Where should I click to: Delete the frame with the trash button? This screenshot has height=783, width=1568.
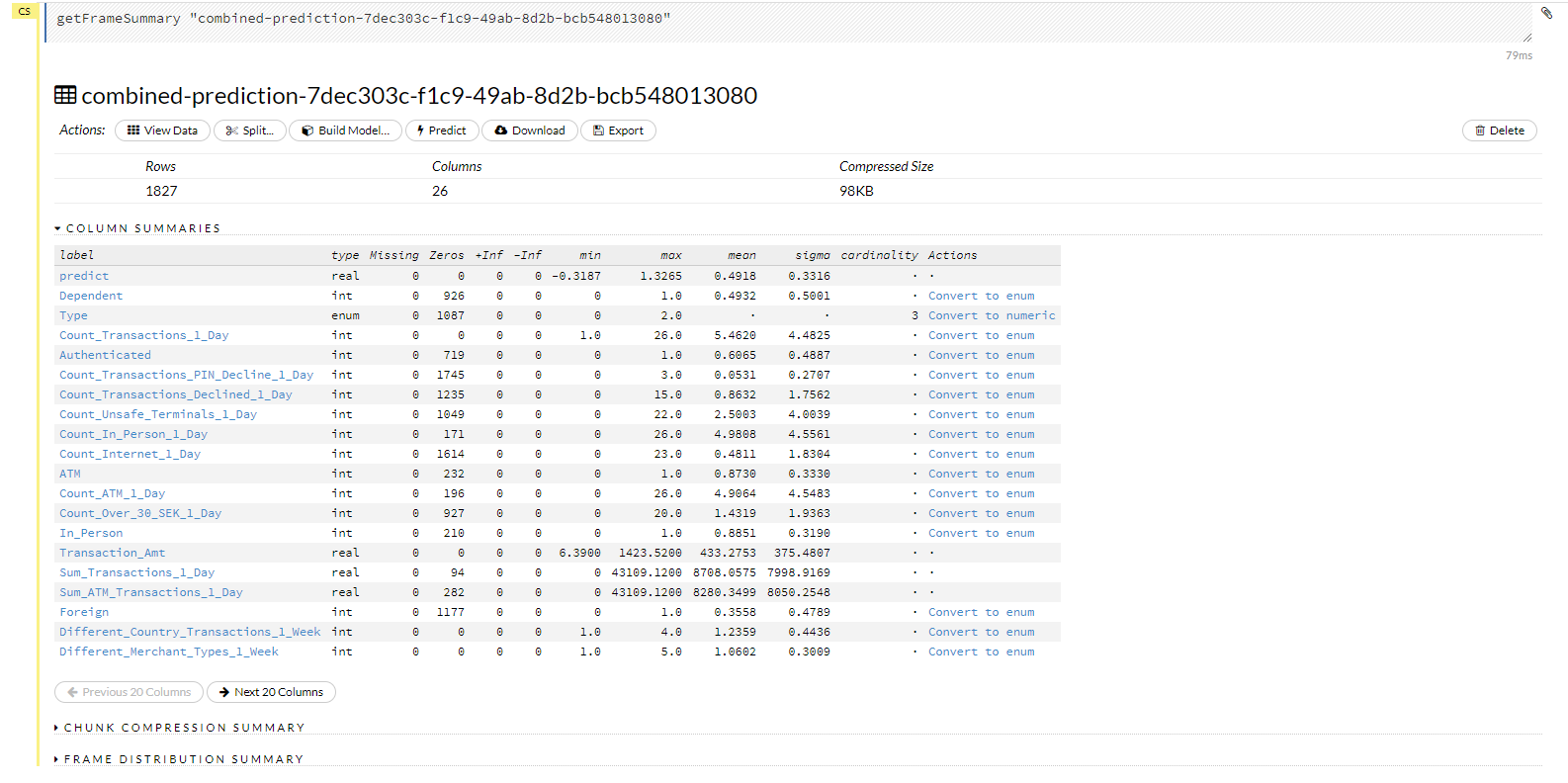click(1499, 130)
